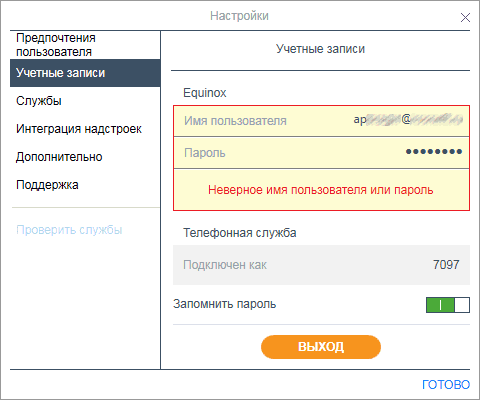Viewport: 480px width, 400px height.
Task: Click the Телефонная служба heading
Action: click(240, 233)
